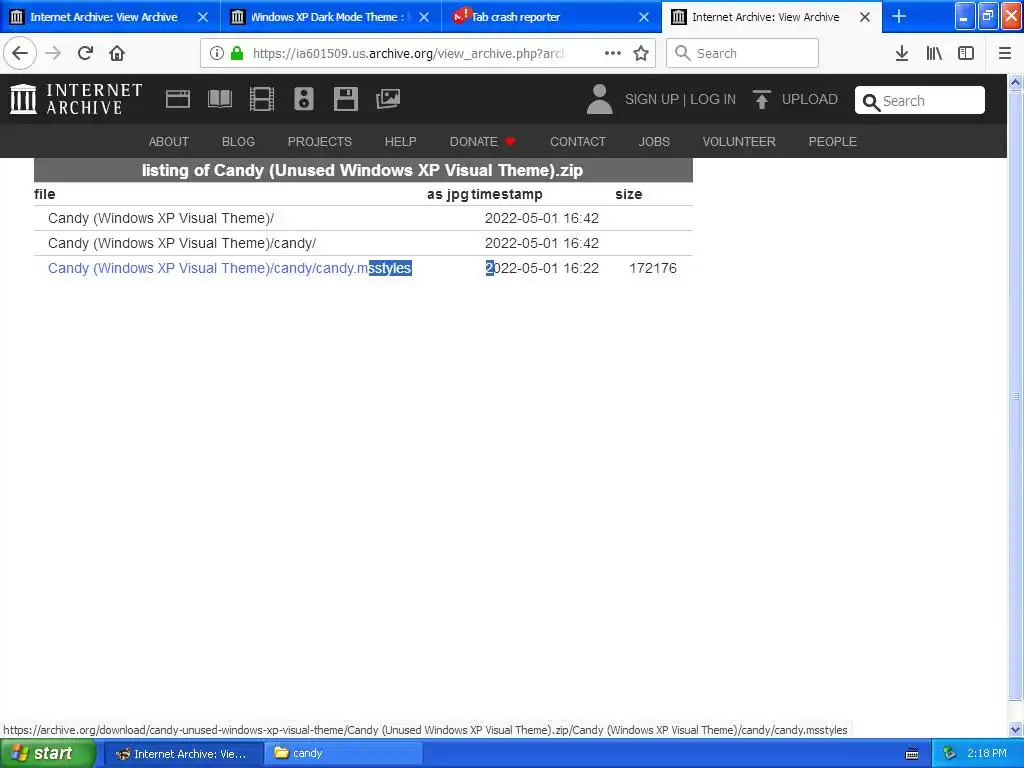Viewport: 1024px width, 768px height.
Task: Reload the current page
Action: 85,53
